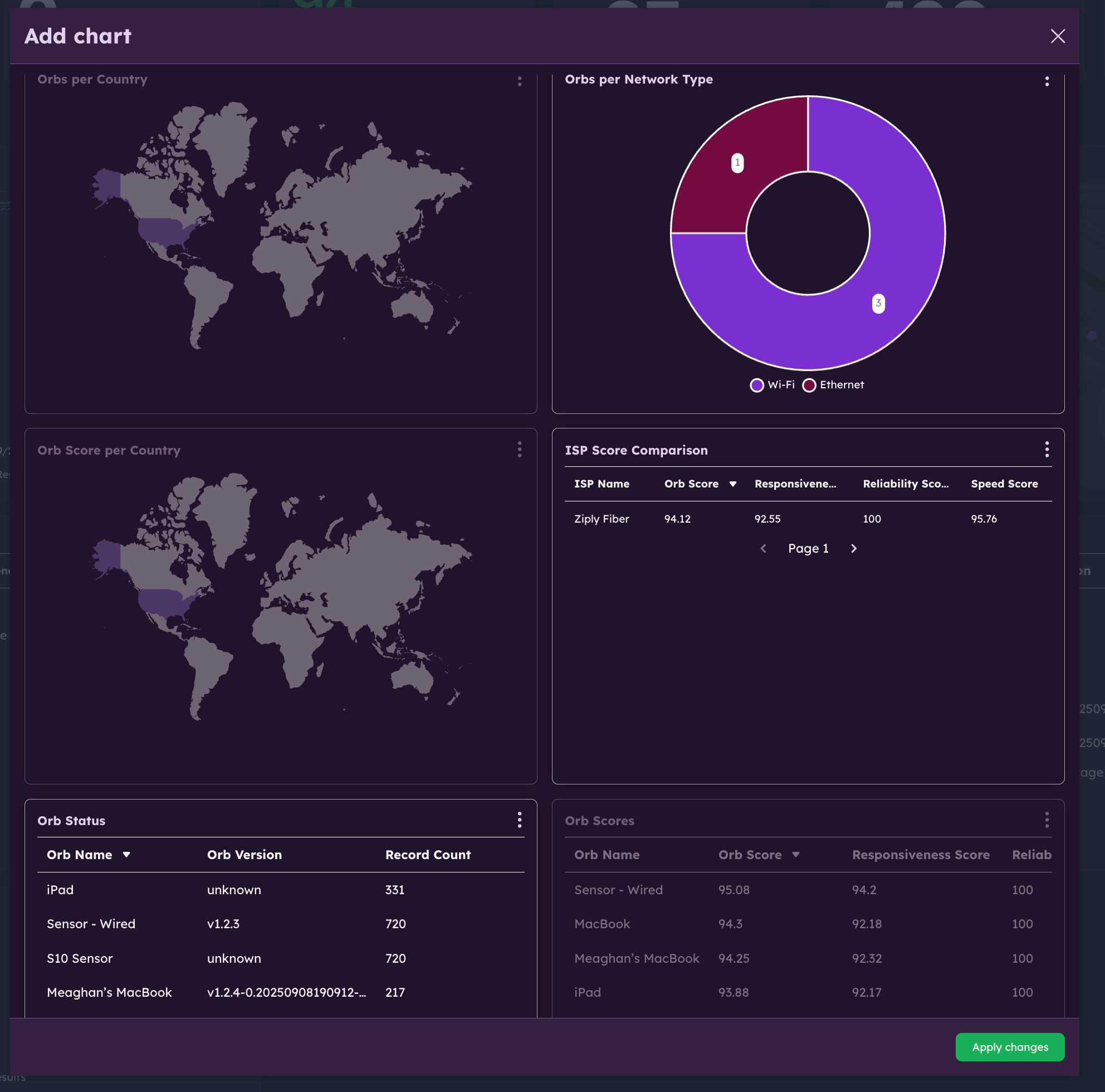Open Orb Score per Country options menu
This screenshot has height=1092, width=1105.
coord(519,450)
